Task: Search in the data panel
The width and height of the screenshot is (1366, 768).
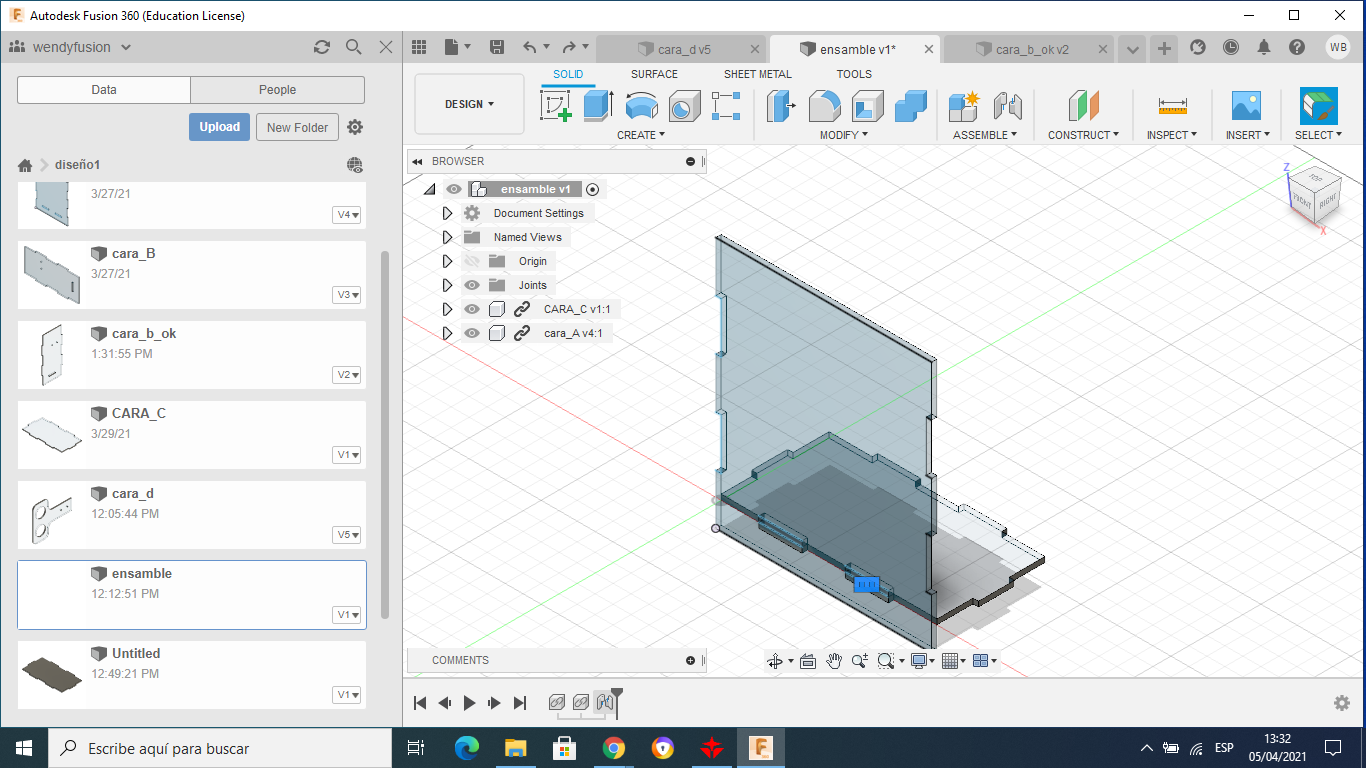Action: (x=353, y=47)
